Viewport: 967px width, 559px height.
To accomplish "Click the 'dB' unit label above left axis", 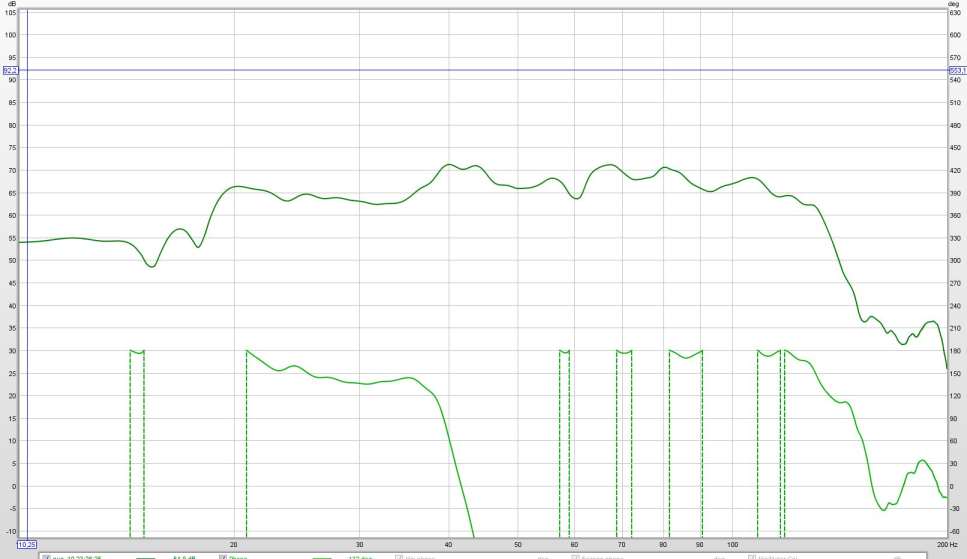I will coord(12,4).
